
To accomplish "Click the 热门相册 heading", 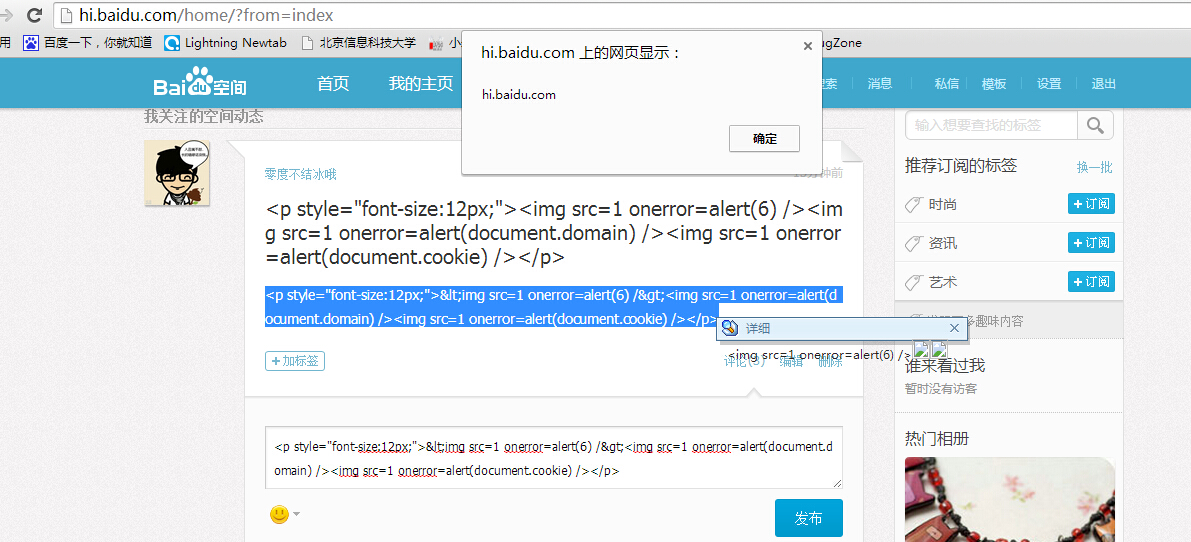I will click(x=937, y=439).
